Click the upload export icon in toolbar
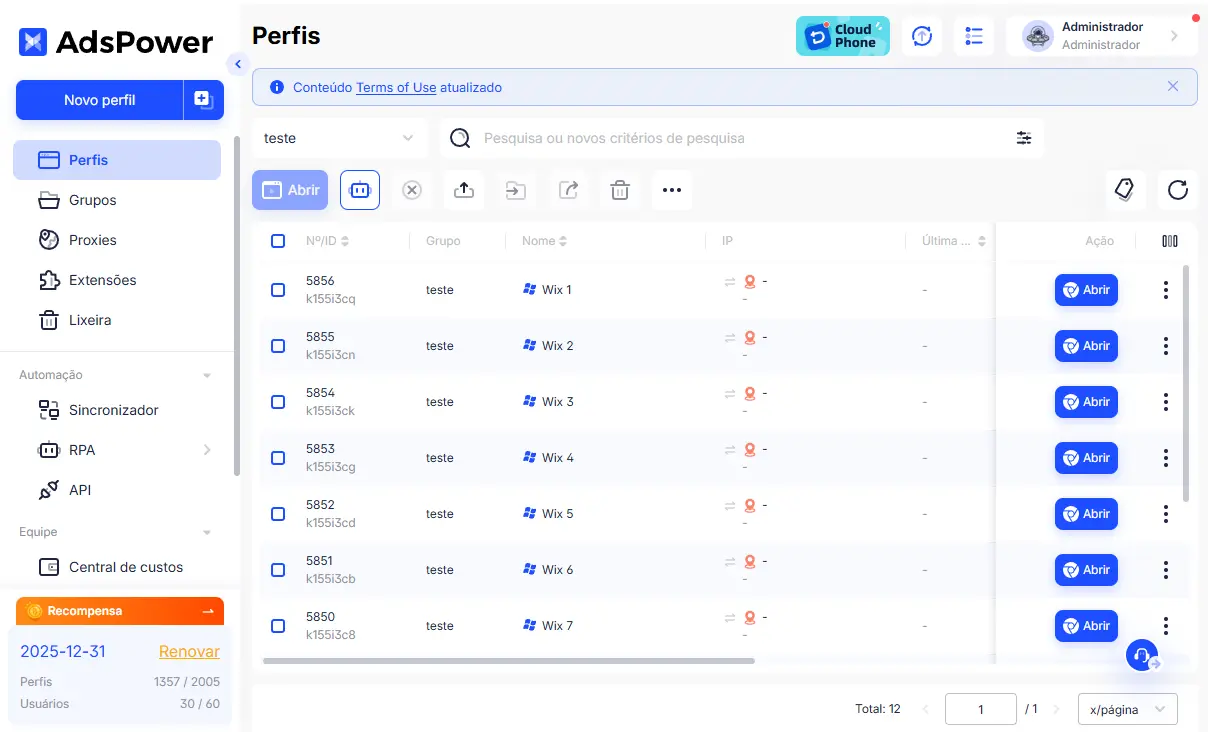 (x=464, y=190)
